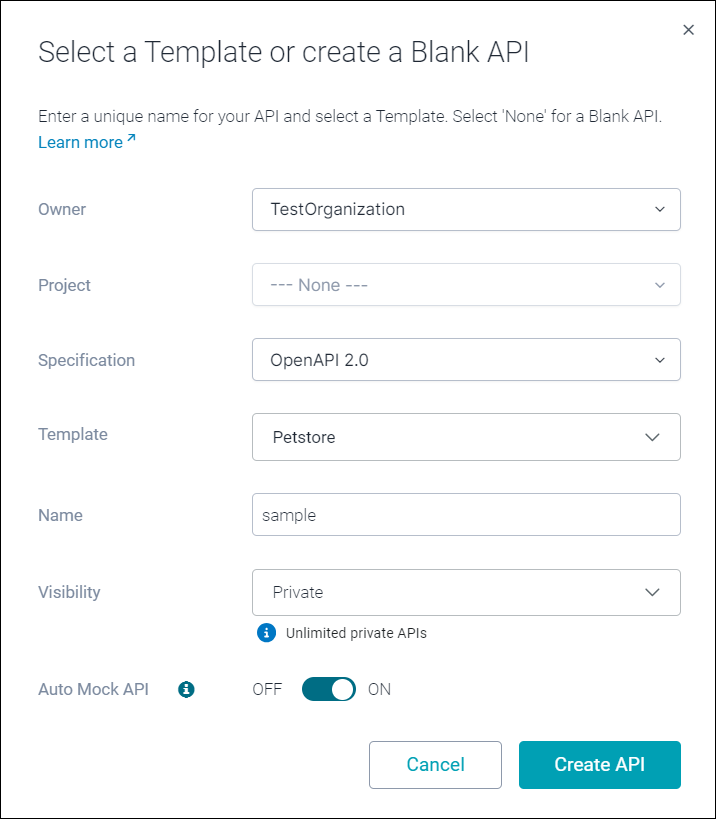Open the Template dropdown showing Petstore
Screen dimensions: 716x819
click(466, 437)
